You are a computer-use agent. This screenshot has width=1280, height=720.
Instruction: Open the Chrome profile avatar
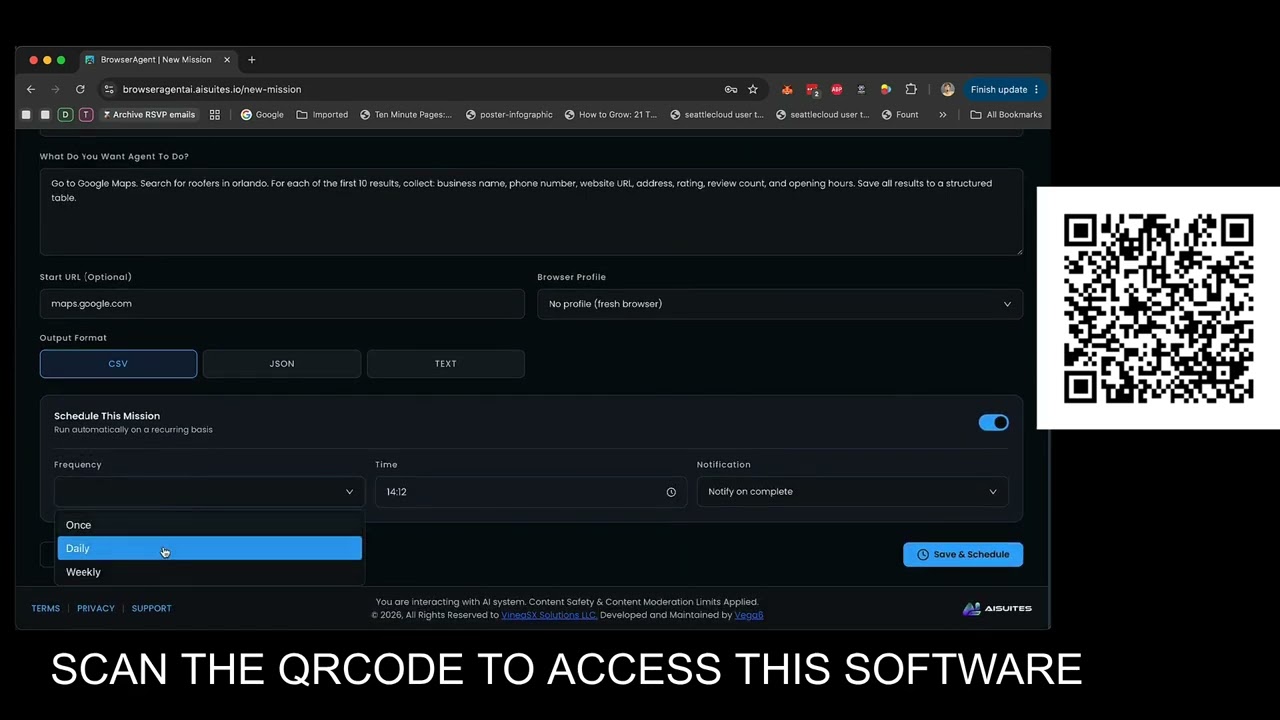pyautogui.click(x=948, y=89)
